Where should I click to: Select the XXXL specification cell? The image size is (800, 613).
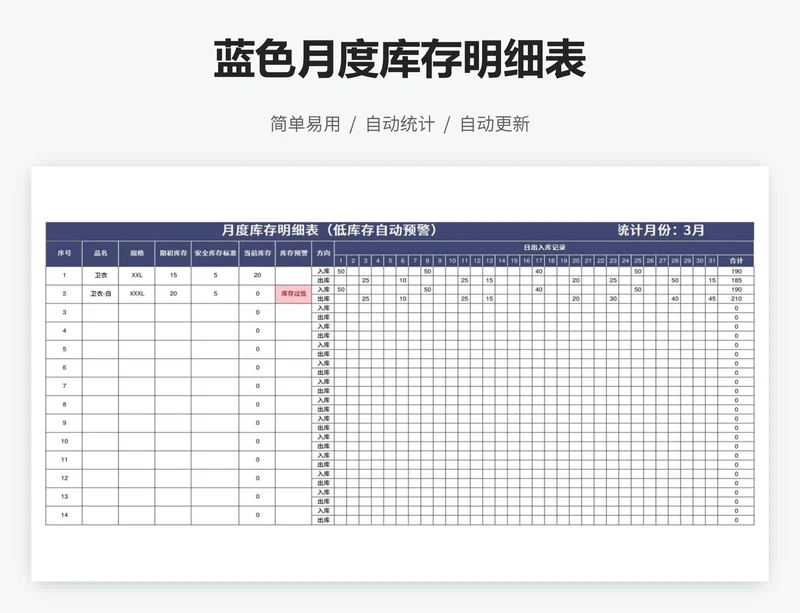pos(137,294)
